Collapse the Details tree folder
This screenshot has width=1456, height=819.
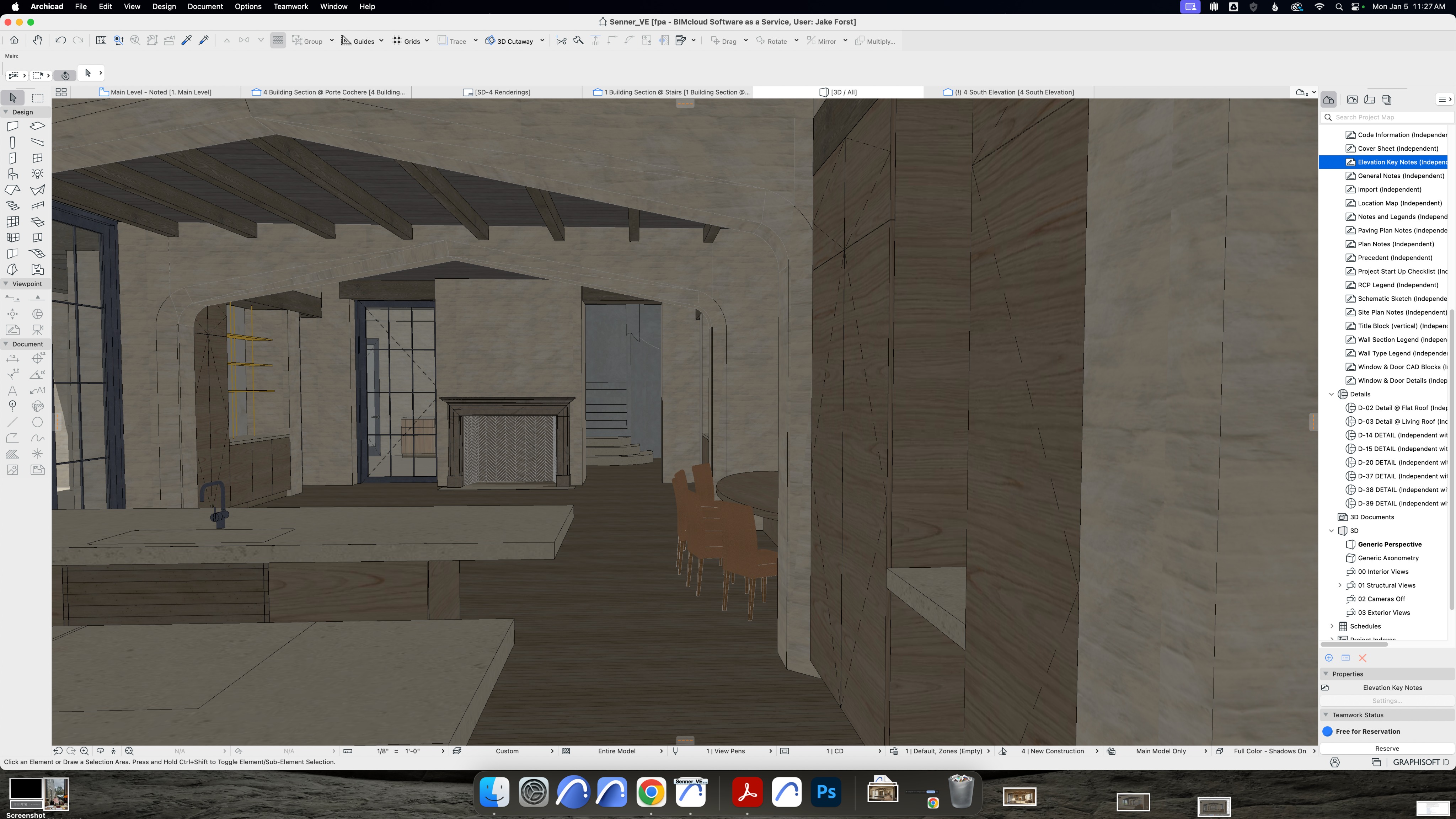(x=1332, y=394)
